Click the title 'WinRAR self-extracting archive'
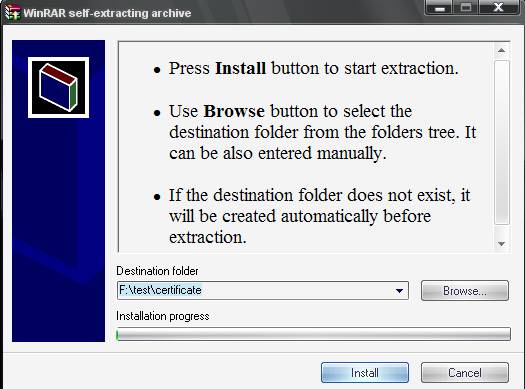The height and width of the screenshot is (389, 525). 107,13
